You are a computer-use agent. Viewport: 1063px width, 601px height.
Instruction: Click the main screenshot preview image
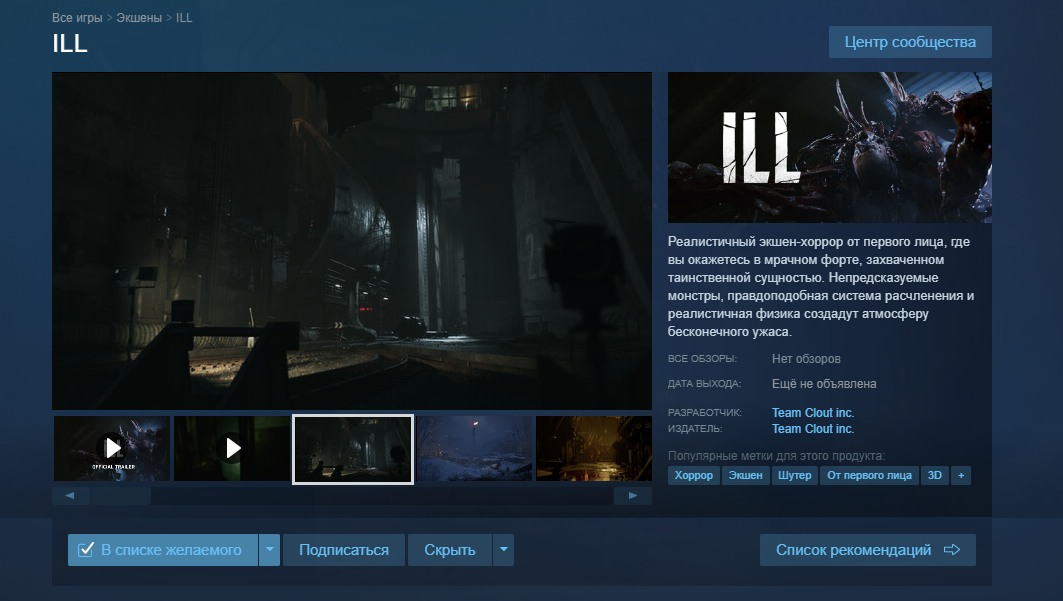[352, 241]
